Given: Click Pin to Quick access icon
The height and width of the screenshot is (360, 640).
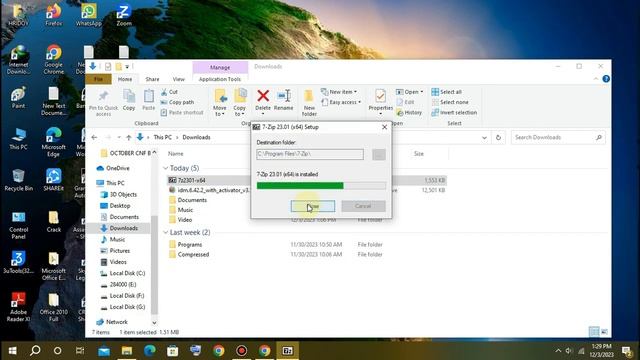Looking at the screenshot, I should (103, 103).
